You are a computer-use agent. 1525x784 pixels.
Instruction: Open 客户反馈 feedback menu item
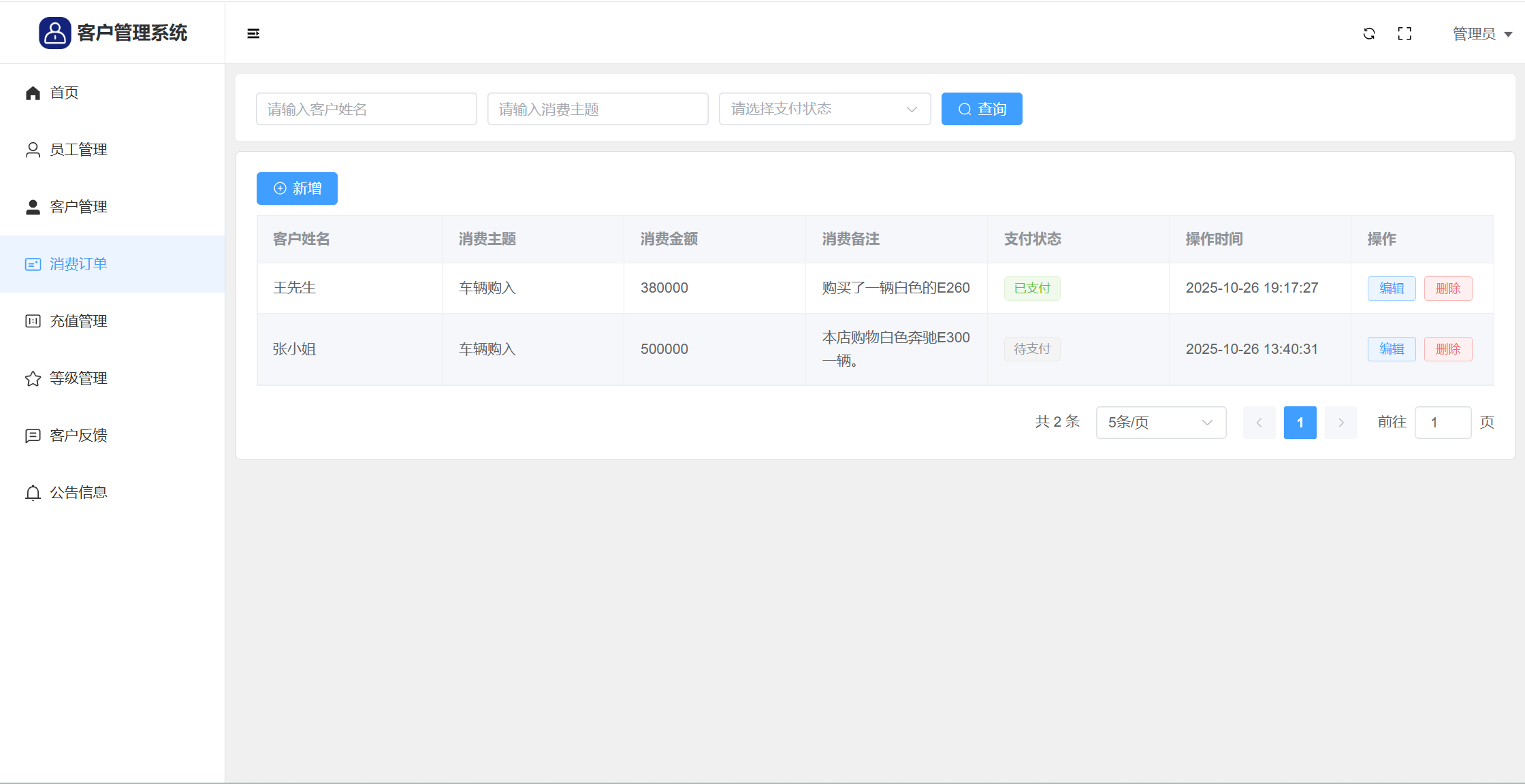point(78,436)
